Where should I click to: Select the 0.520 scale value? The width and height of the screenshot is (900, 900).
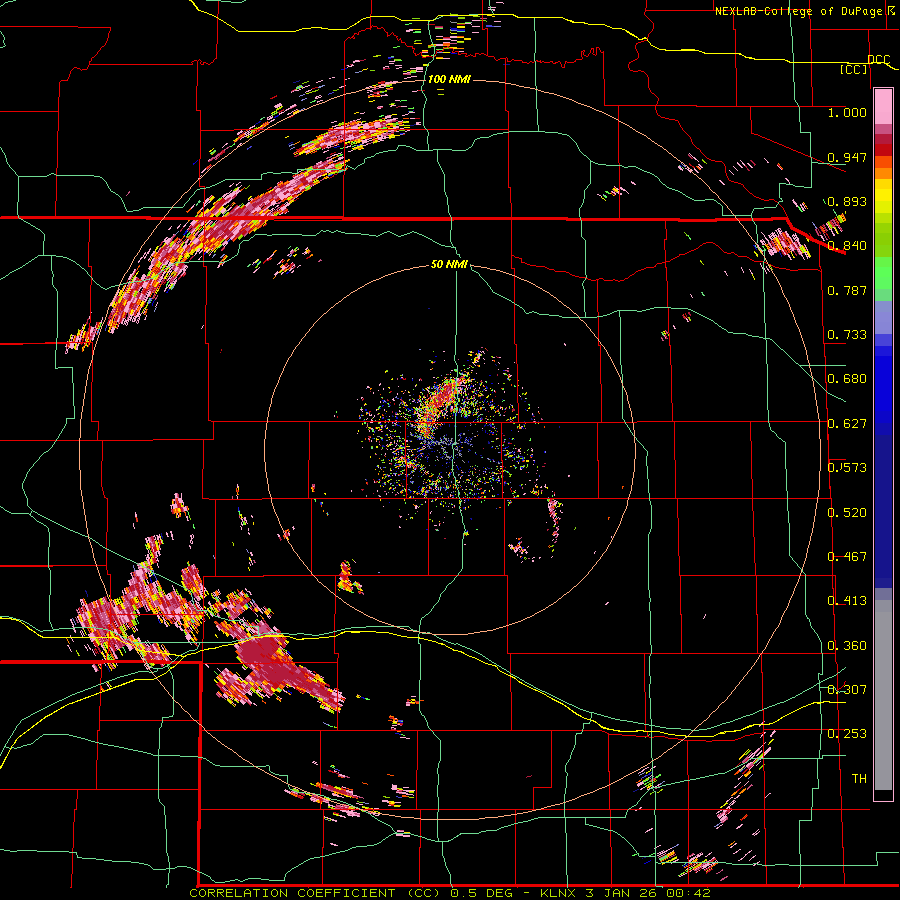(x=847, y=513)
